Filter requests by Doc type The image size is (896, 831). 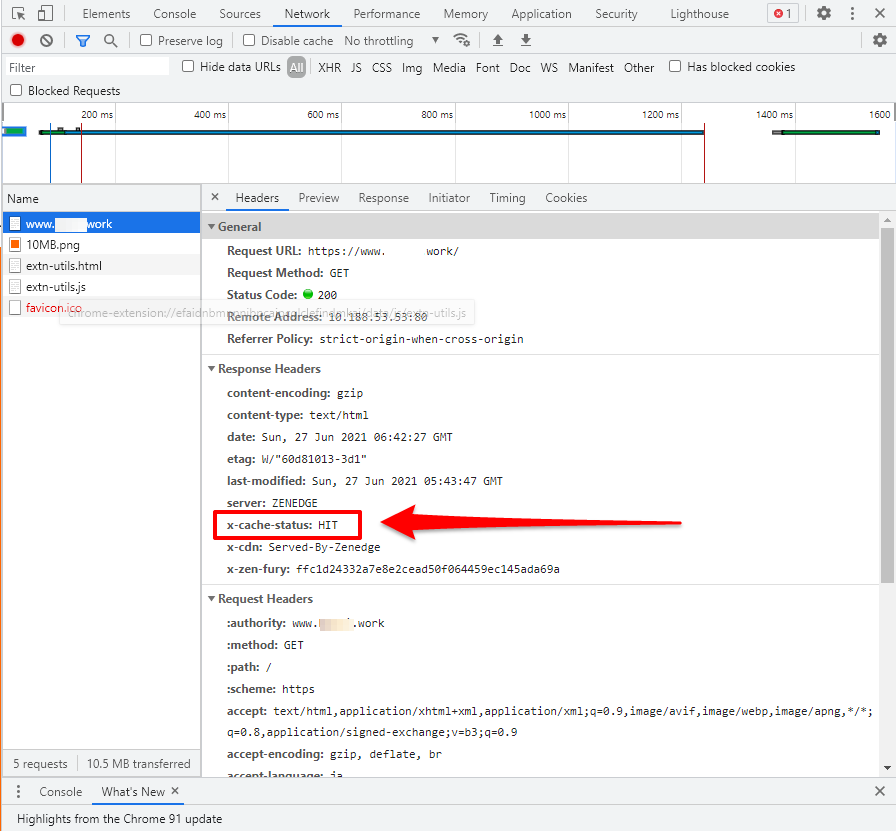tap(520, 67)
